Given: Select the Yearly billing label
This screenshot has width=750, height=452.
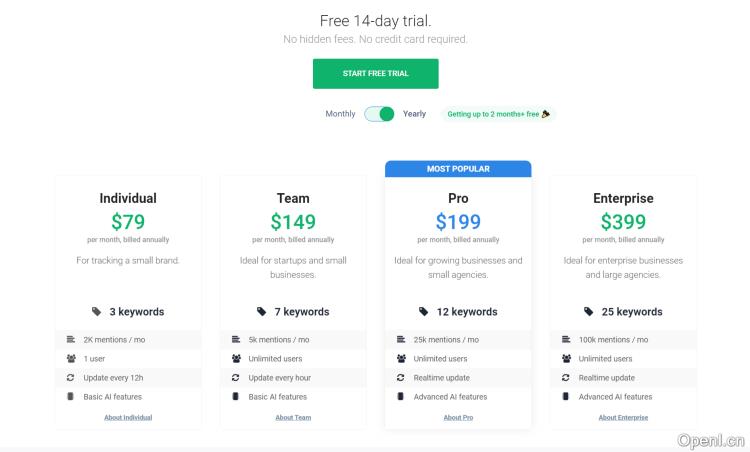Looking at the screenshot, I should [x=414, y=114].
